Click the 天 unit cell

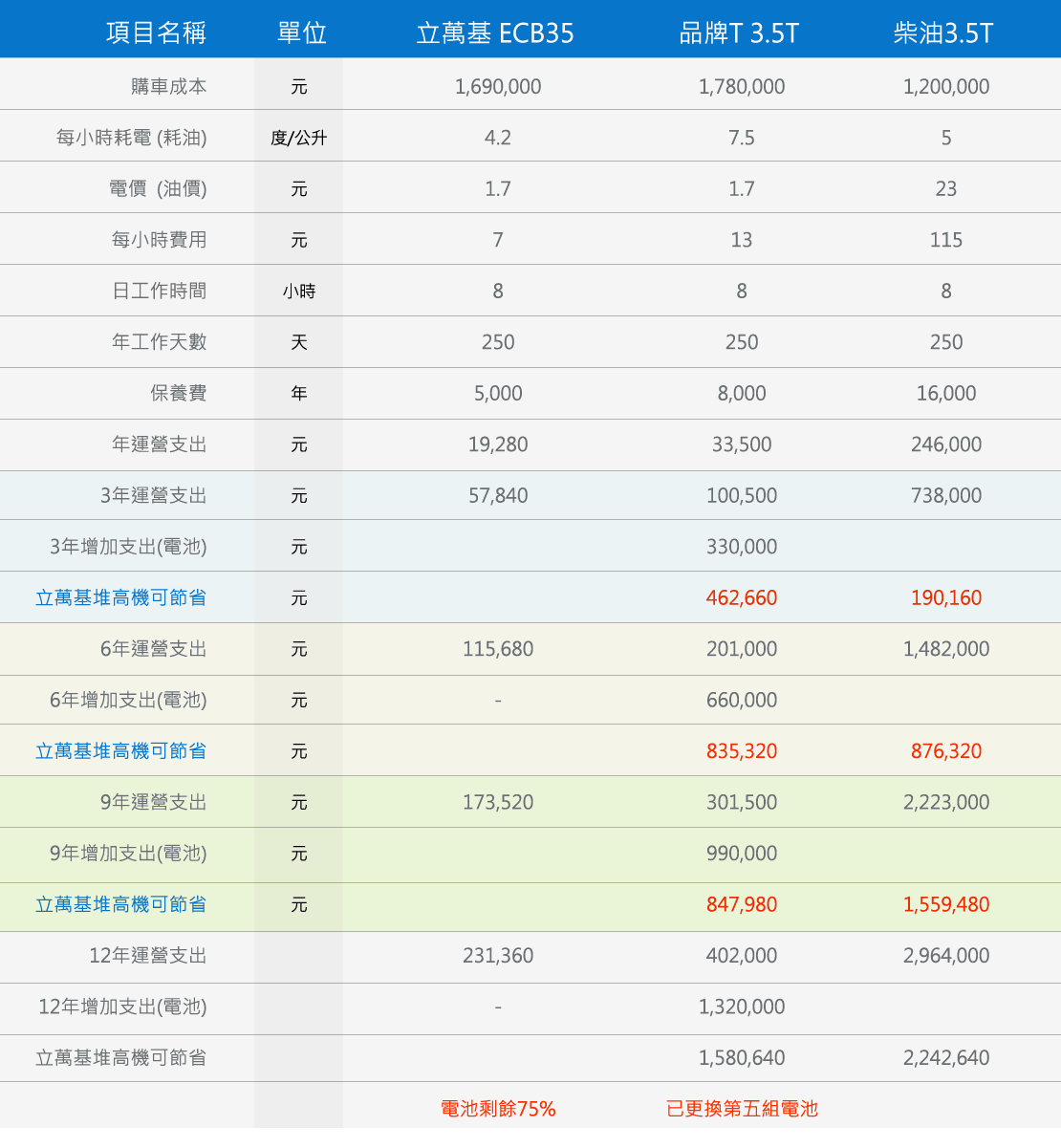[x=299, y=342]
